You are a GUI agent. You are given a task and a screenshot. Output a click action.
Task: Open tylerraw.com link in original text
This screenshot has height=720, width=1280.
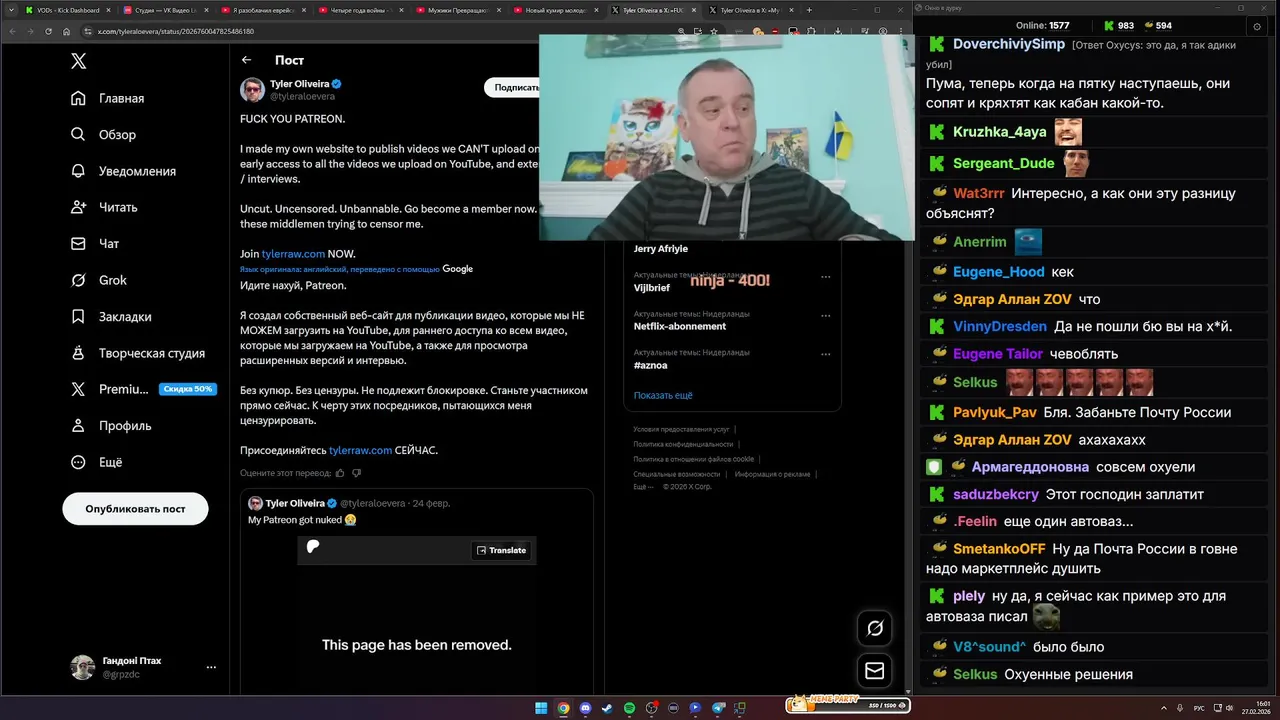[293, 254]
